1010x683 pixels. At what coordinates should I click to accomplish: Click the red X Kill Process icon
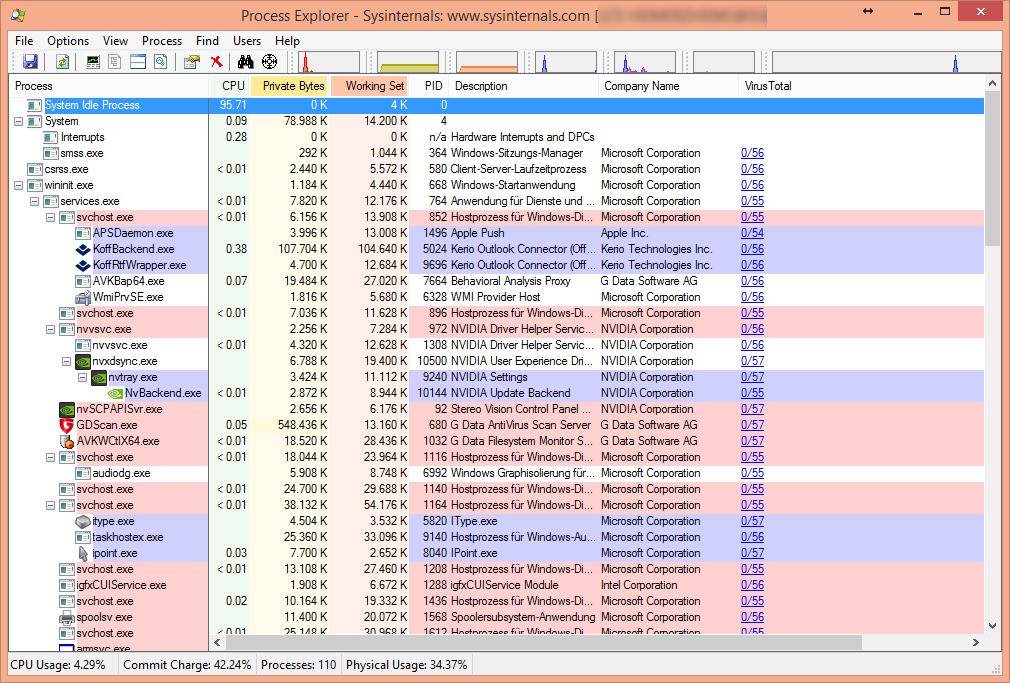pyautogui.click(x=216, y=62)
